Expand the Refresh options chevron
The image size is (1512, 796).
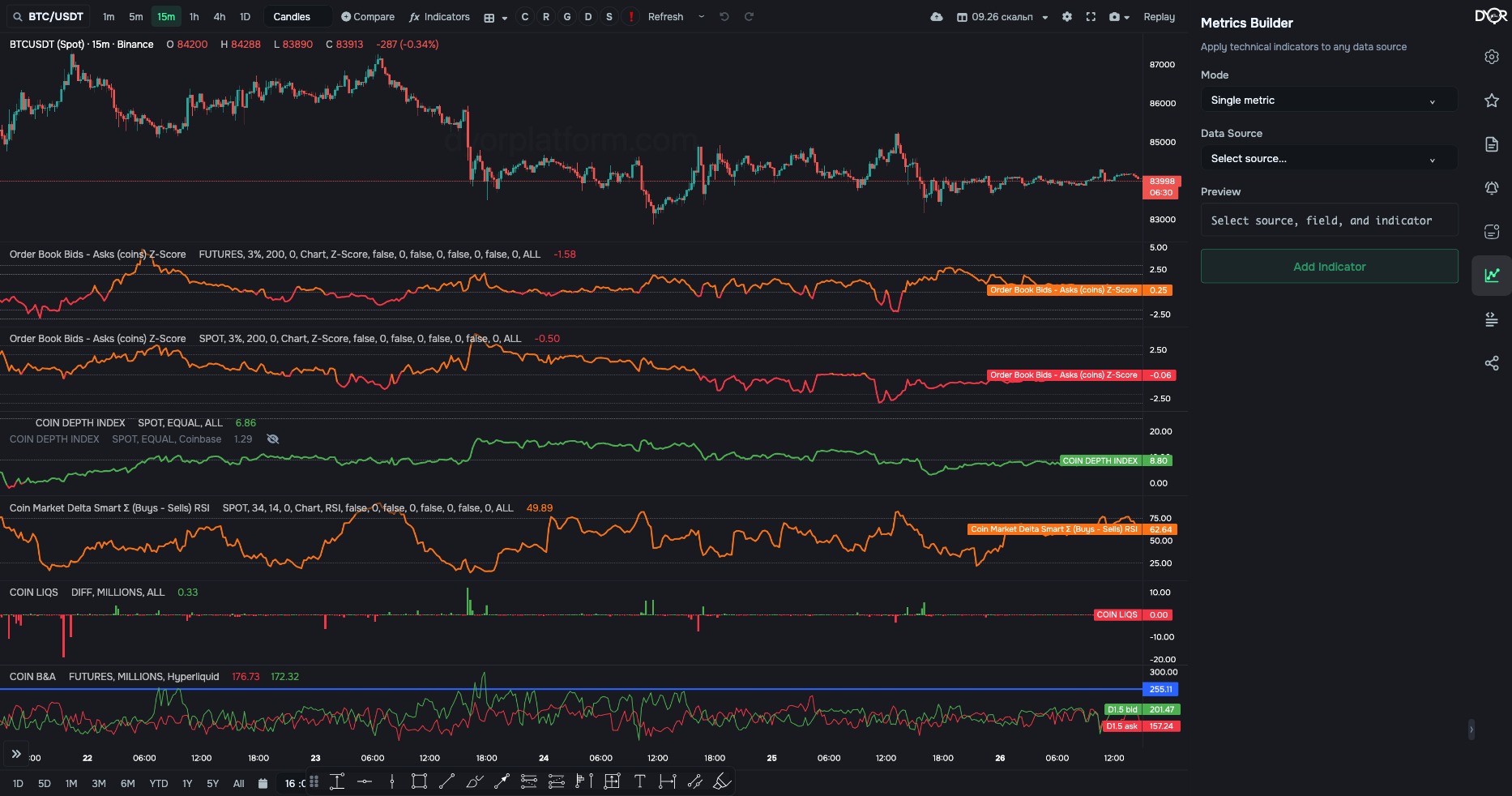(701, 17)
